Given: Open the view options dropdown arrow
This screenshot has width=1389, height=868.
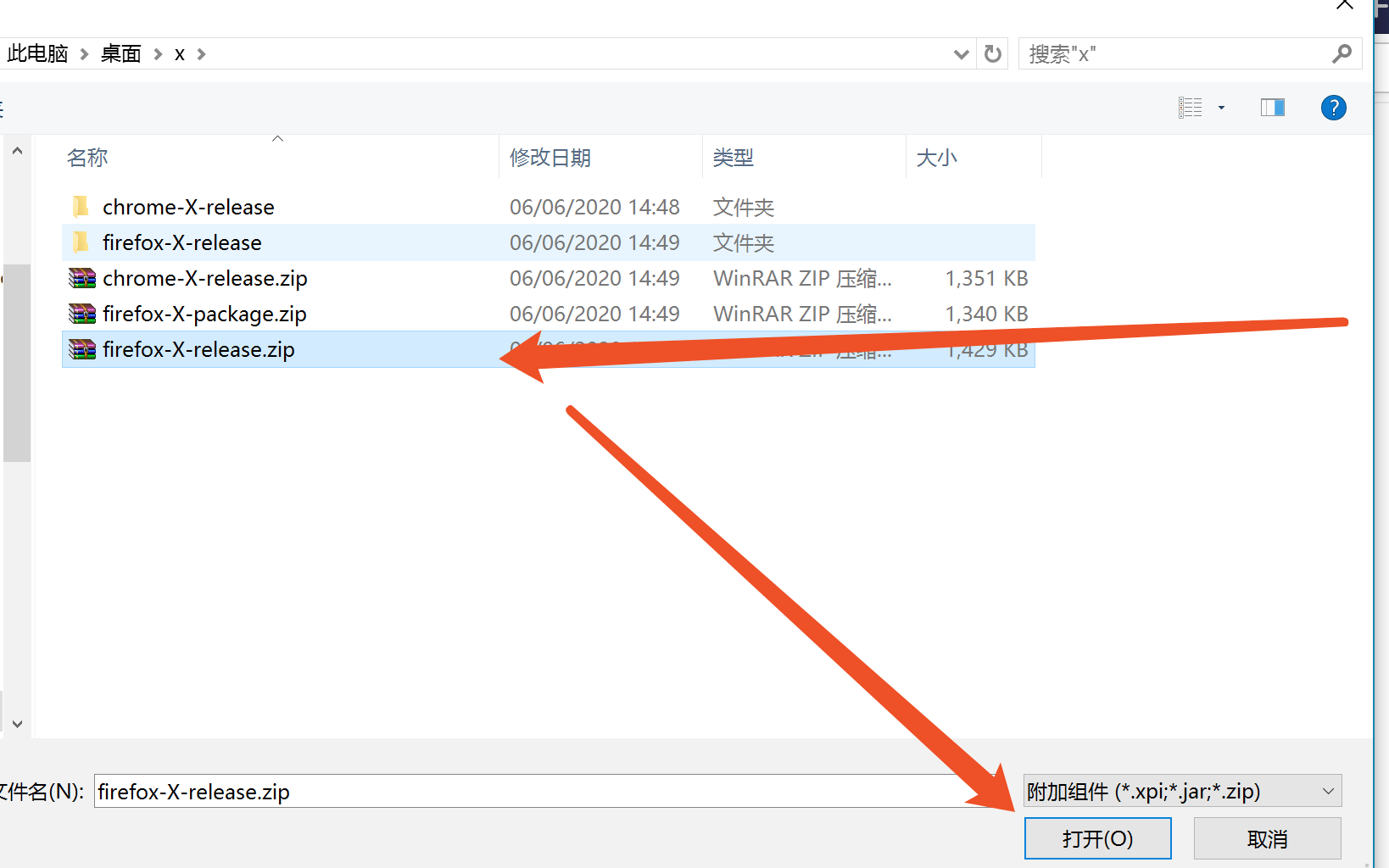Looking at the screenshot, I should [x=1221, y=108].
